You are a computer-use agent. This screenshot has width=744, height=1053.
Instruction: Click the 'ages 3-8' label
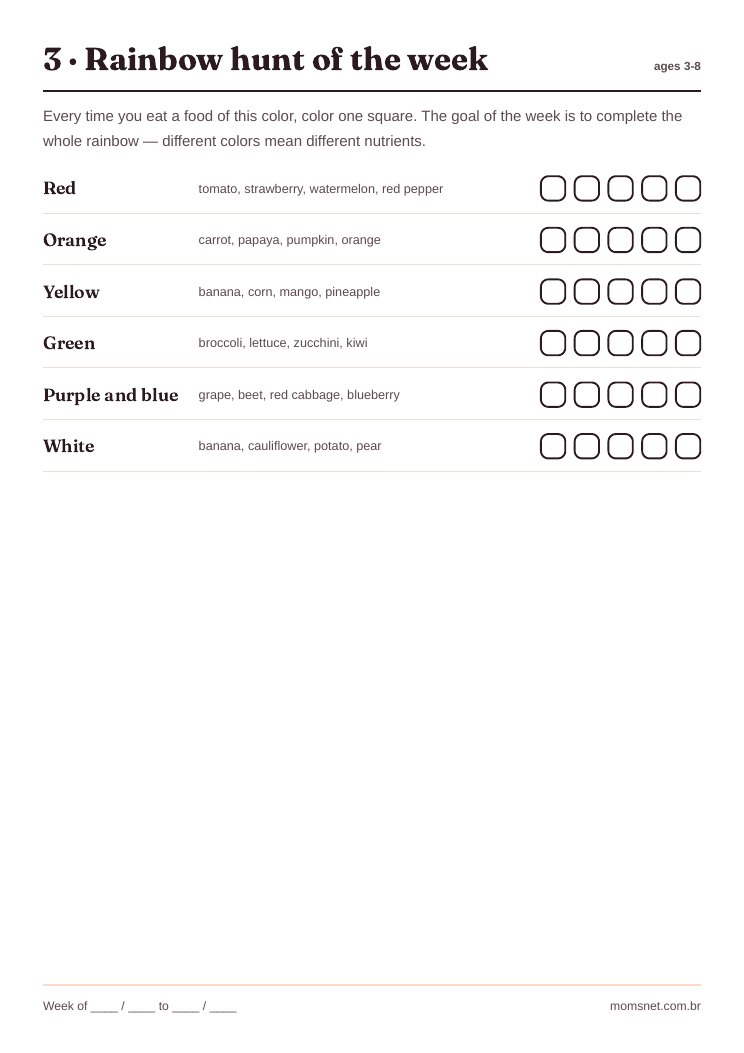(677, 66)
